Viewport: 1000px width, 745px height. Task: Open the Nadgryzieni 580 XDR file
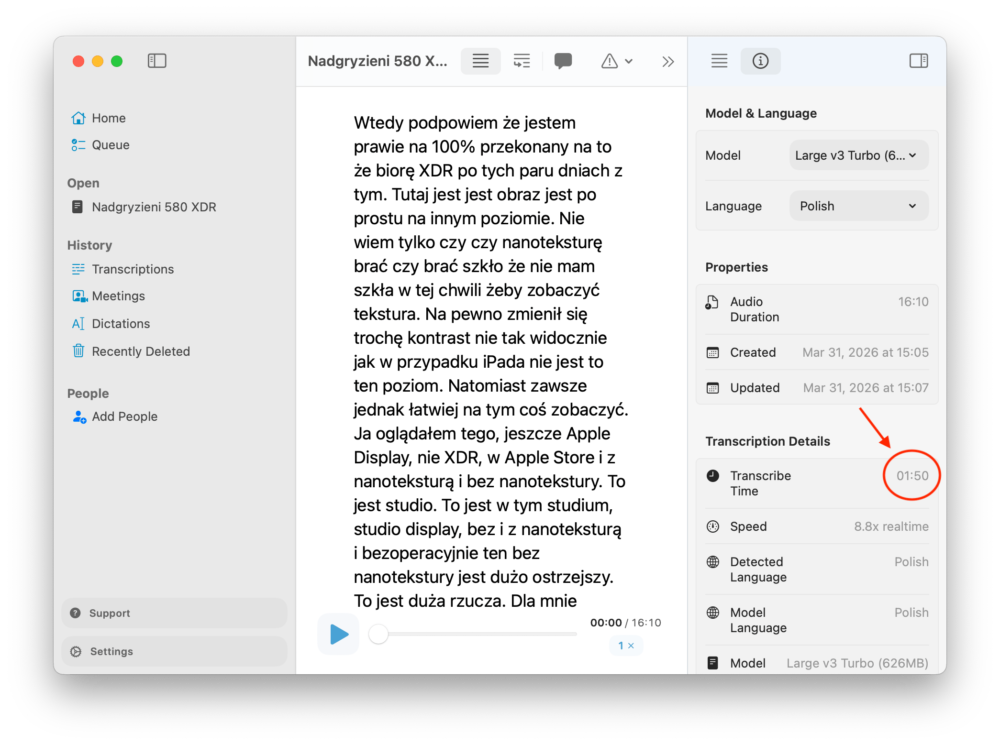click(153, 207)
